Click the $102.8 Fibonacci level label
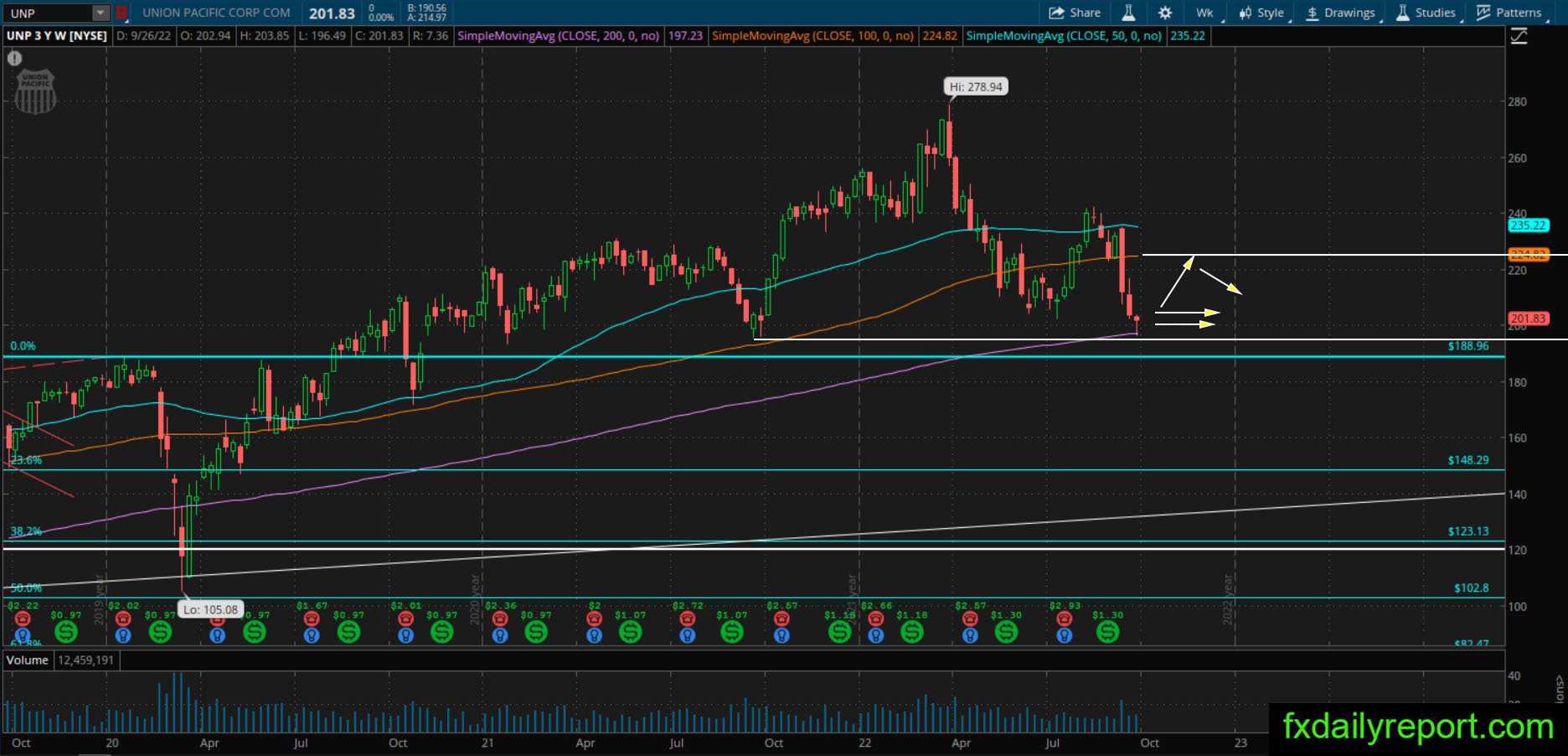 tap(1472, 588)
